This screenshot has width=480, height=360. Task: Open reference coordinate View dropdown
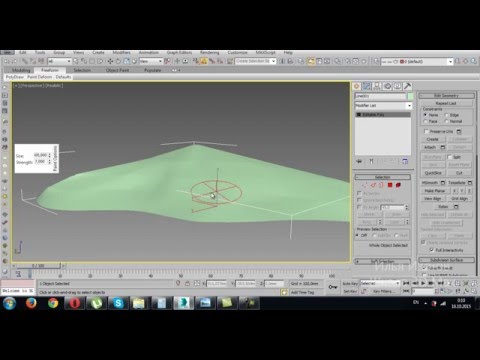[x=151, y=61]
